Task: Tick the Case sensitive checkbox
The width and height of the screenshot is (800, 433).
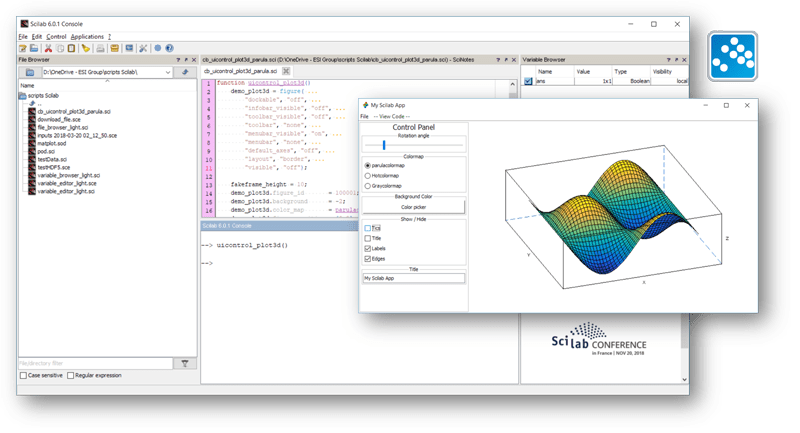Action: [24, 376]
